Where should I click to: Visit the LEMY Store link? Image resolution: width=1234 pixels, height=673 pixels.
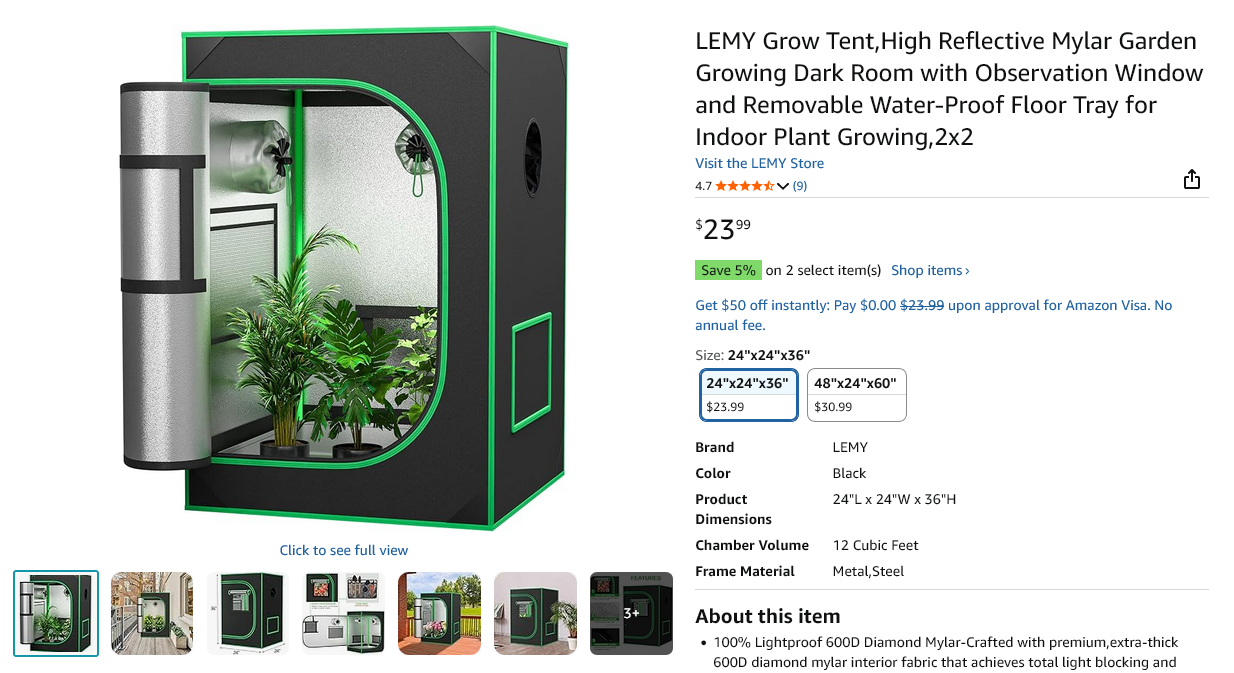pyautogui.click(x=759, y=163)
